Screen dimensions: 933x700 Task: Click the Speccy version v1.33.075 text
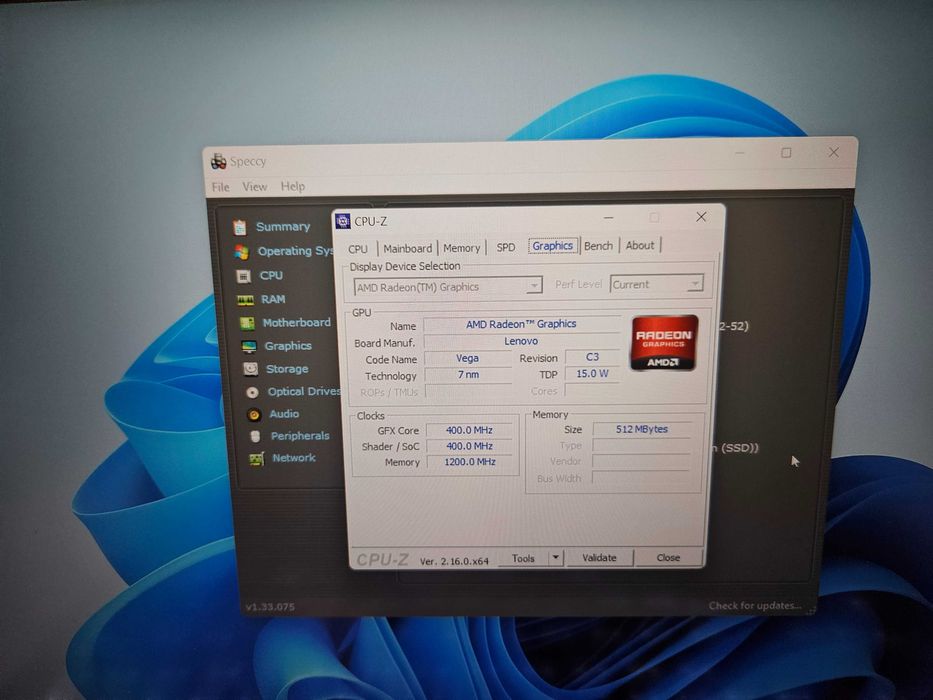(x=270, y=607)
